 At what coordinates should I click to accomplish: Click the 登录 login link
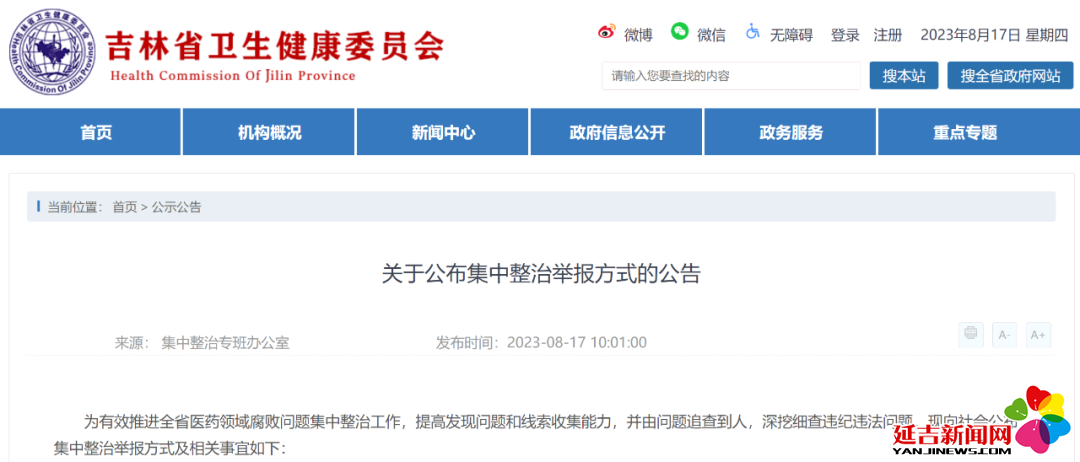pyautogui.click(x=845, y=35)
